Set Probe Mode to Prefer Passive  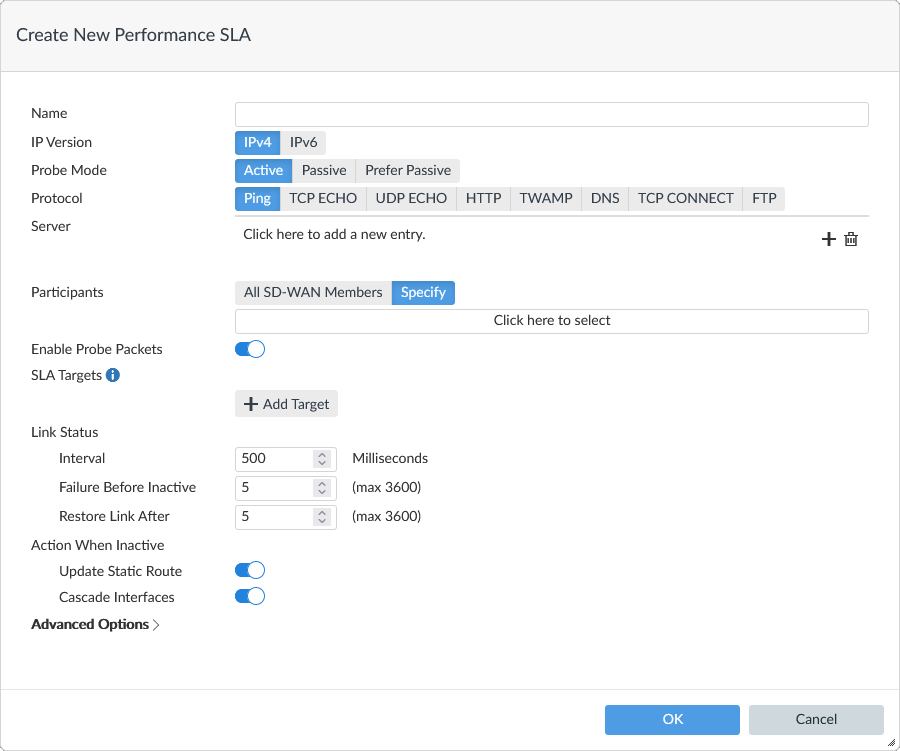pos(408,170)
